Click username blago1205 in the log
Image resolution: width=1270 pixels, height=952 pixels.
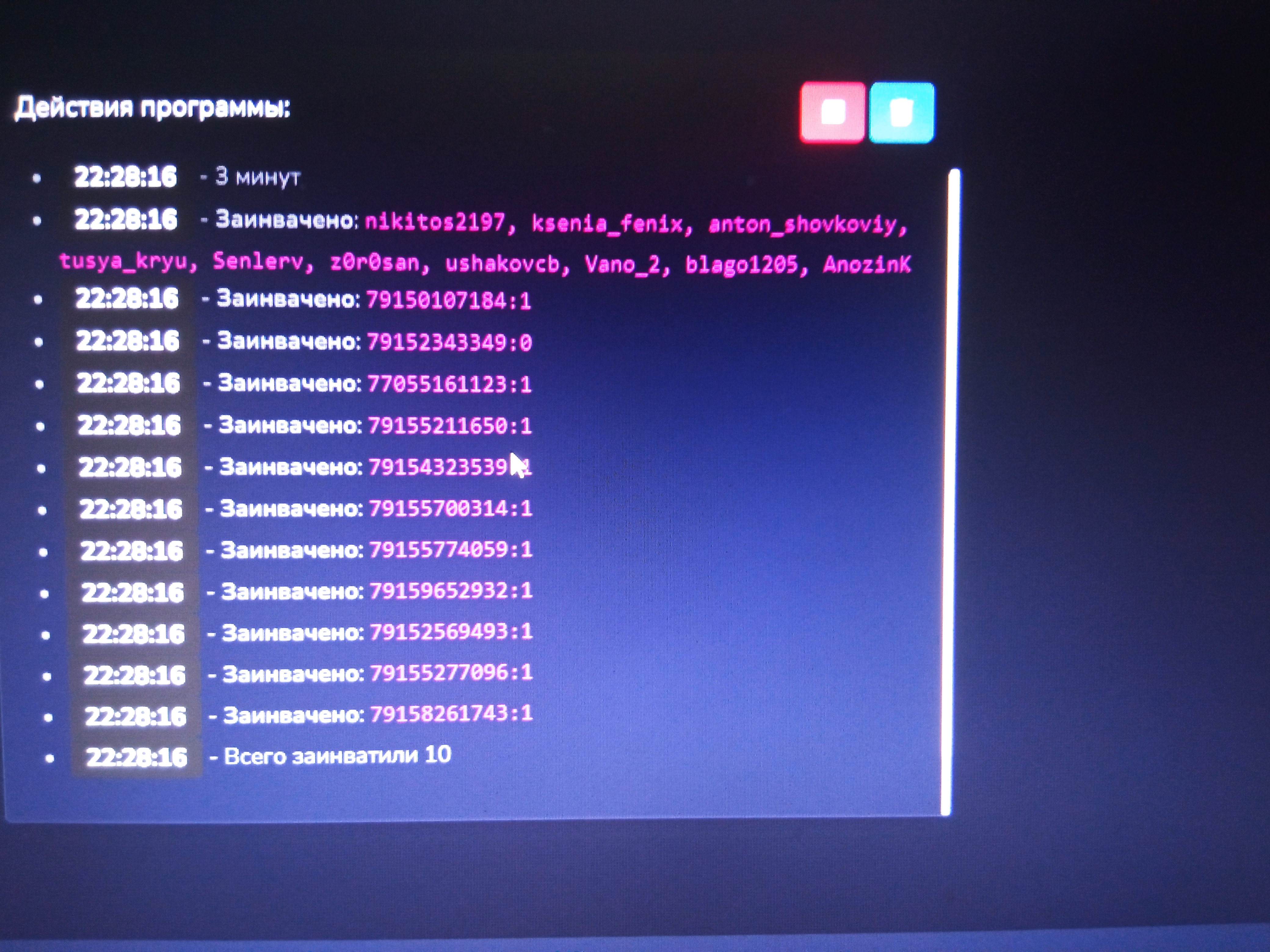tap(742, 265)
